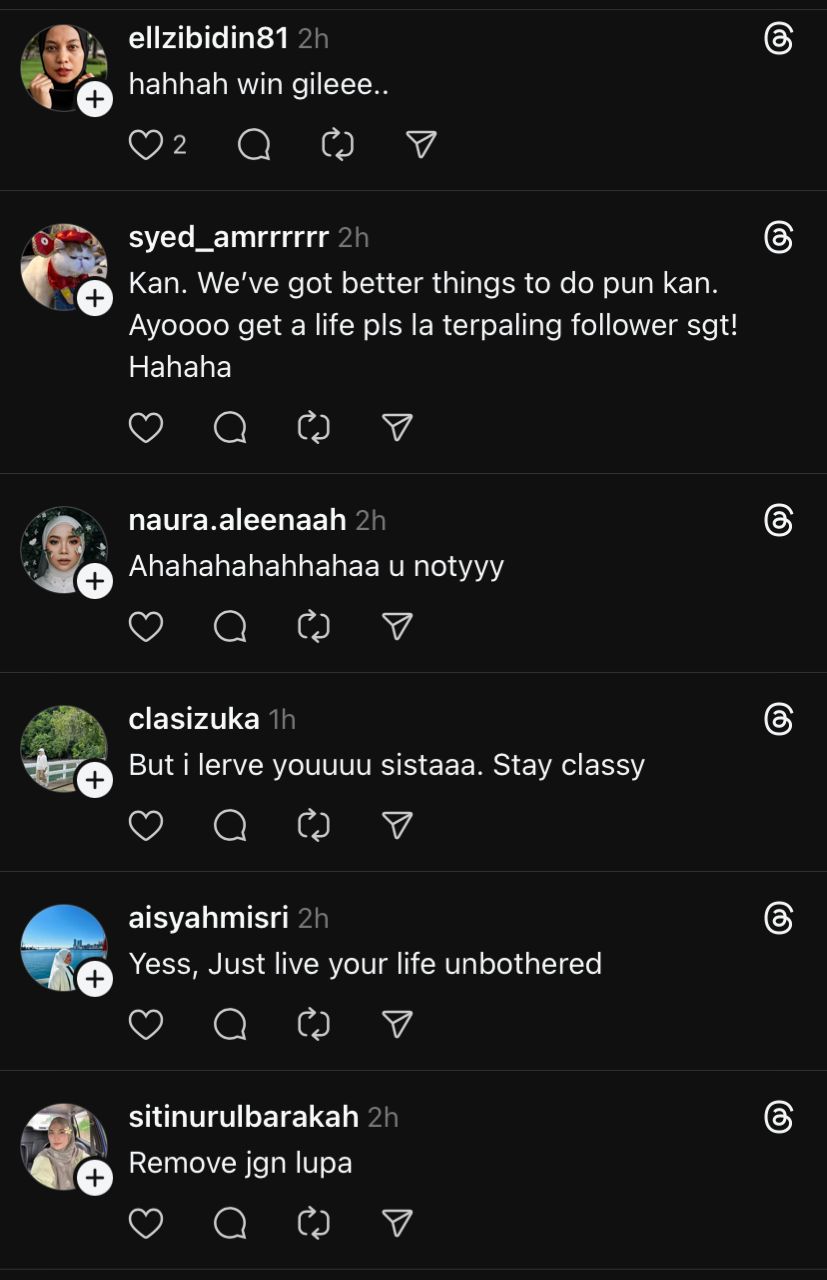Tap Threads logo beside clasizuka's comment
Screen dimensions: 827x1280
[778, 719]
